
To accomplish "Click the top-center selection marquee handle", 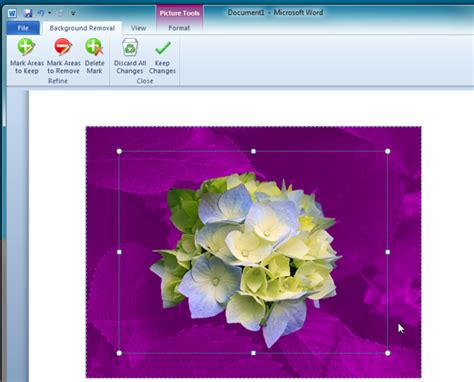I will (x=253, y=151).
